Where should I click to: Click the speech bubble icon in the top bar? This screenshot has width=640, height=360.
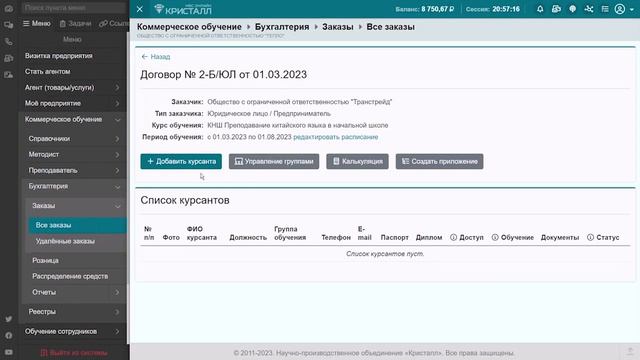click(x=573, y=9)
